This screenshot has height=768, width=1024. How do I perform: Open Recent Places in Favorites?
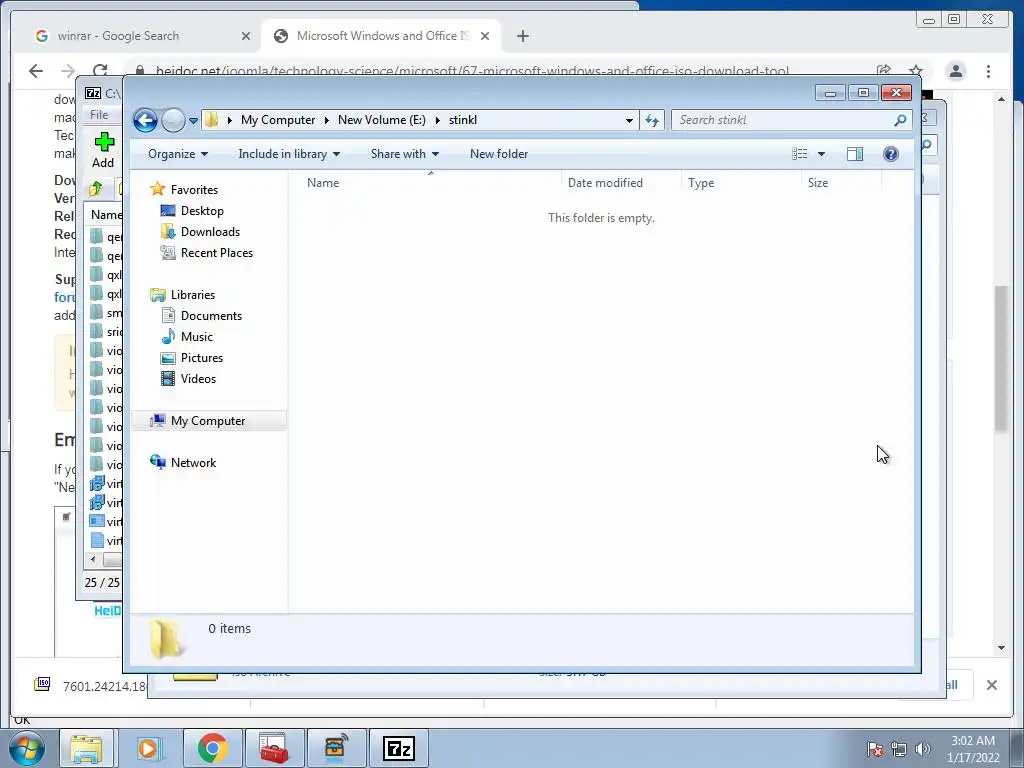coord(217,253)
